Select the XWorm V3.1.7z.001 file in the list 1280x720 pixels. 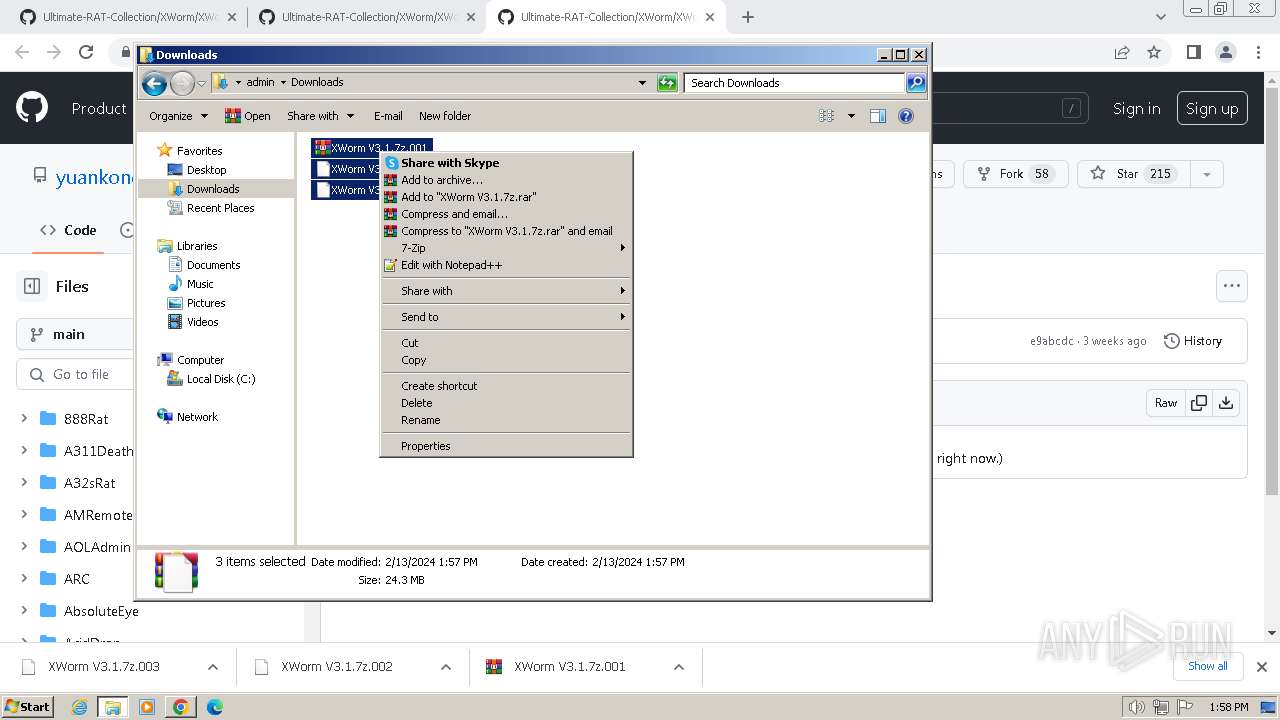point(372,148)
